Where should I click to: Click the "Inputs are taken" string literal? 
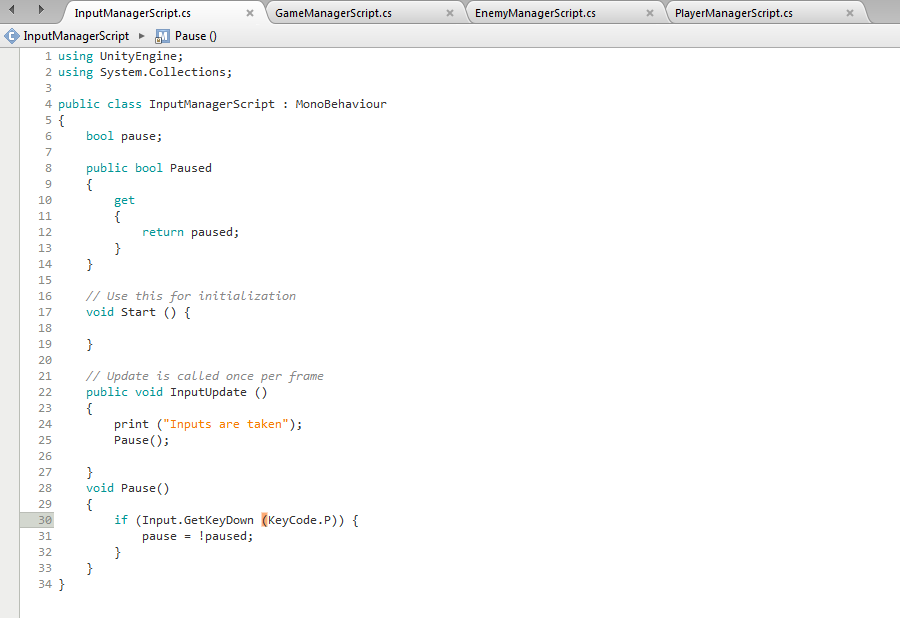tap(226, 424)
